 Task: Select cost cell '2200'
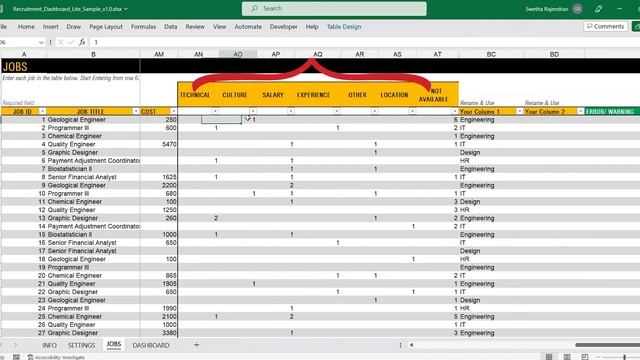tap(159, 185)
